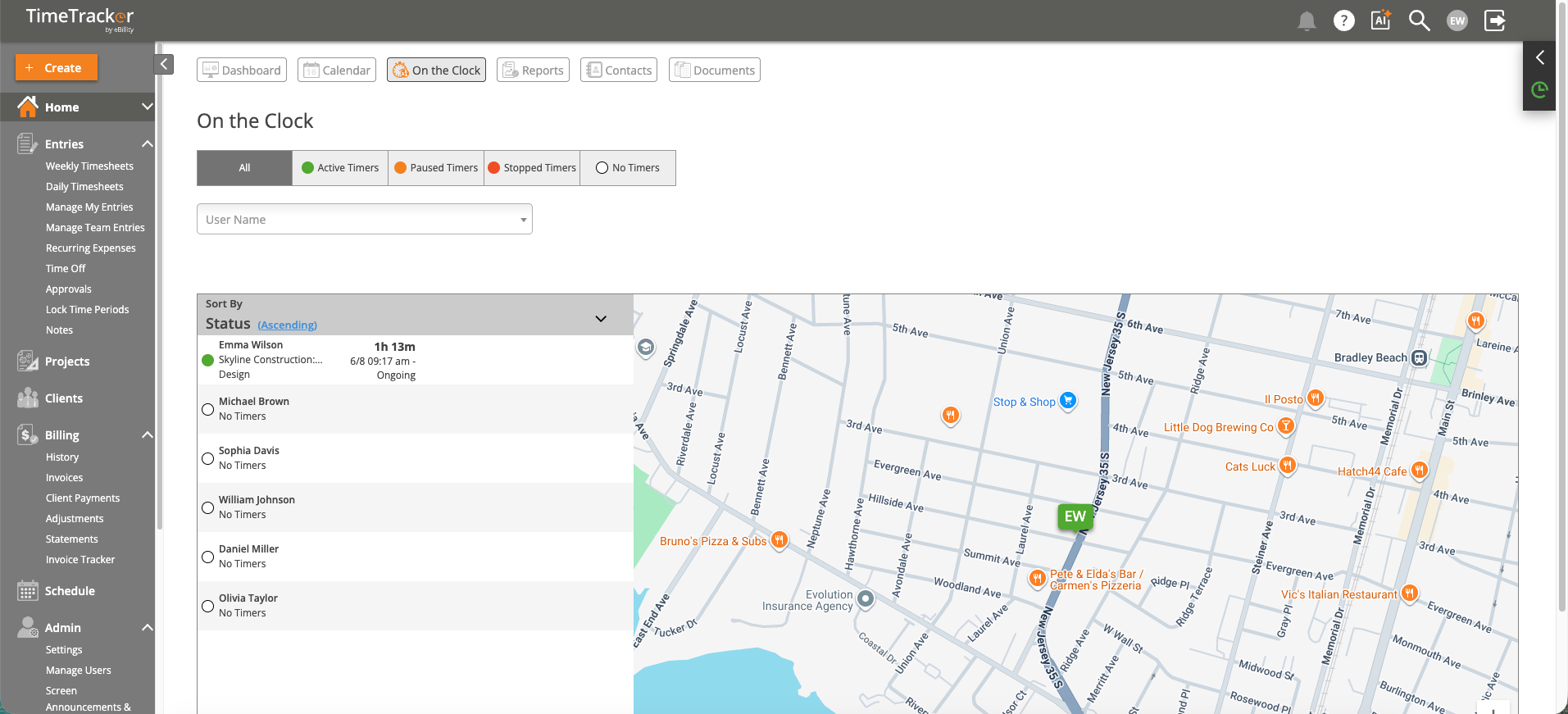The image size is (1568, 714).
Task: Click the Hatch44 Cafe map pin
Action: (1419, 471)
